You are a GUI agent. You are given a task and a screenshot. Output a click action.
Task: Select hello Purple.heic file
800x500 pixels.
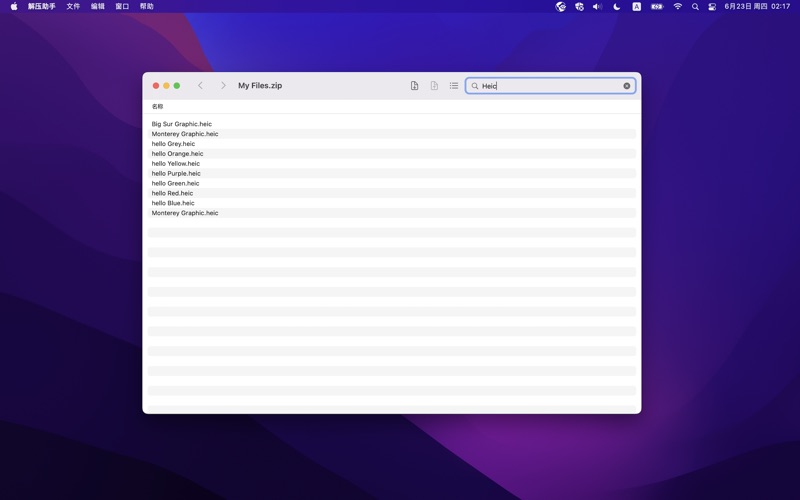pyautogui.click(x=392, y=173)
